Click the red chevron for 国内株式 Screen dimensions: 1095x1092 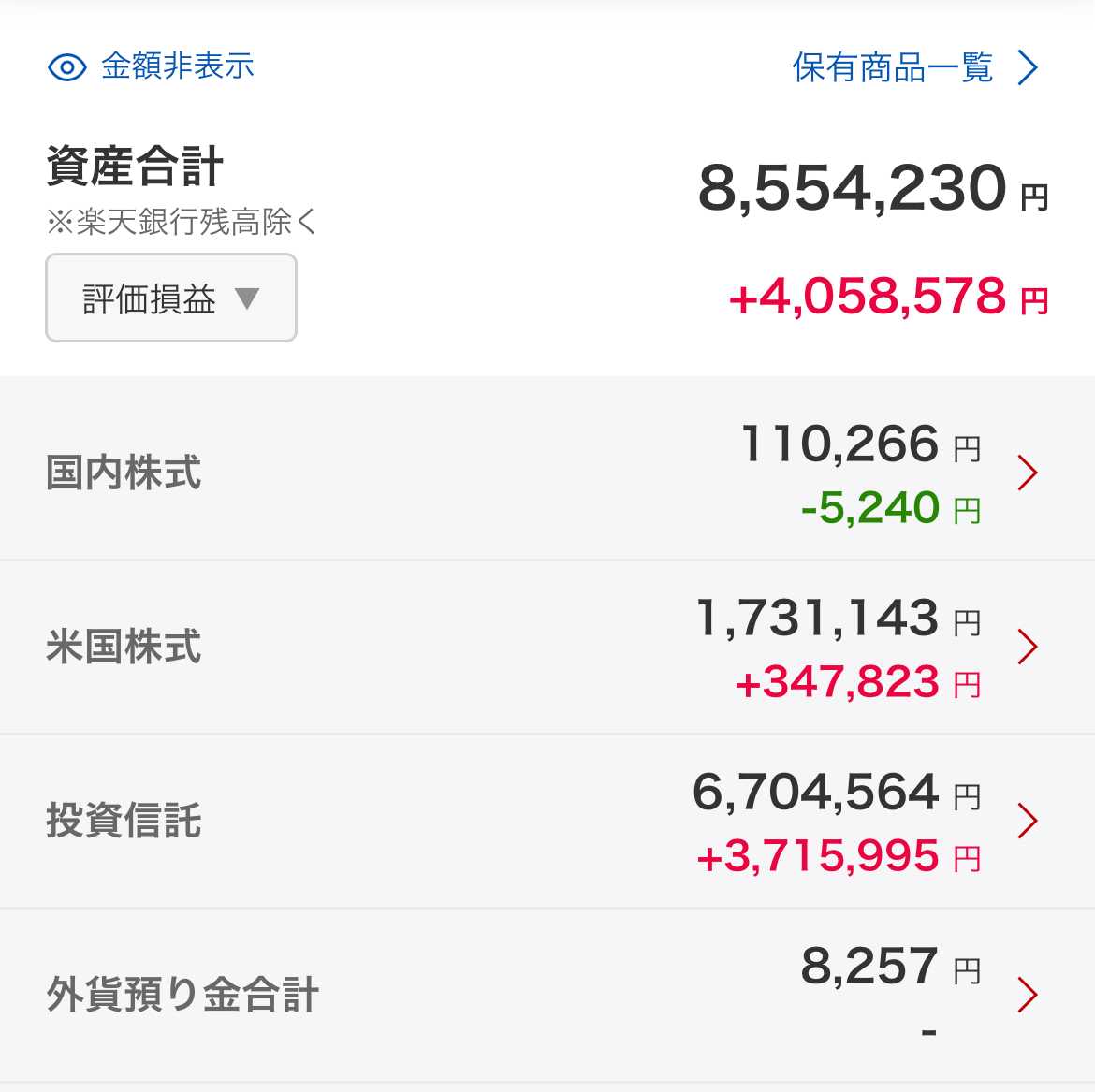point(1028,473)
